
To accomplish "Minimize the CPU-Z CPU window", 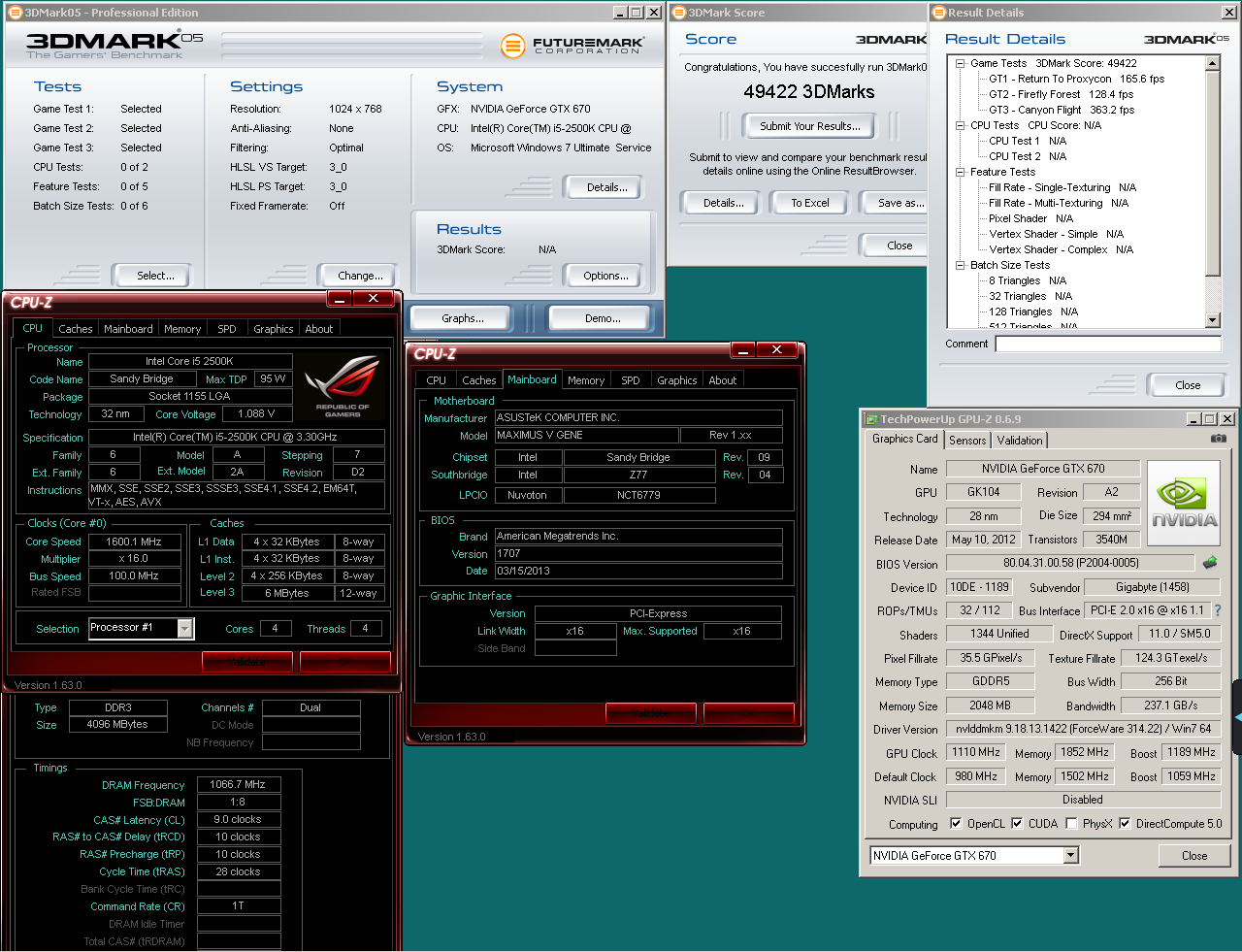I will click(x=339, y=298).
